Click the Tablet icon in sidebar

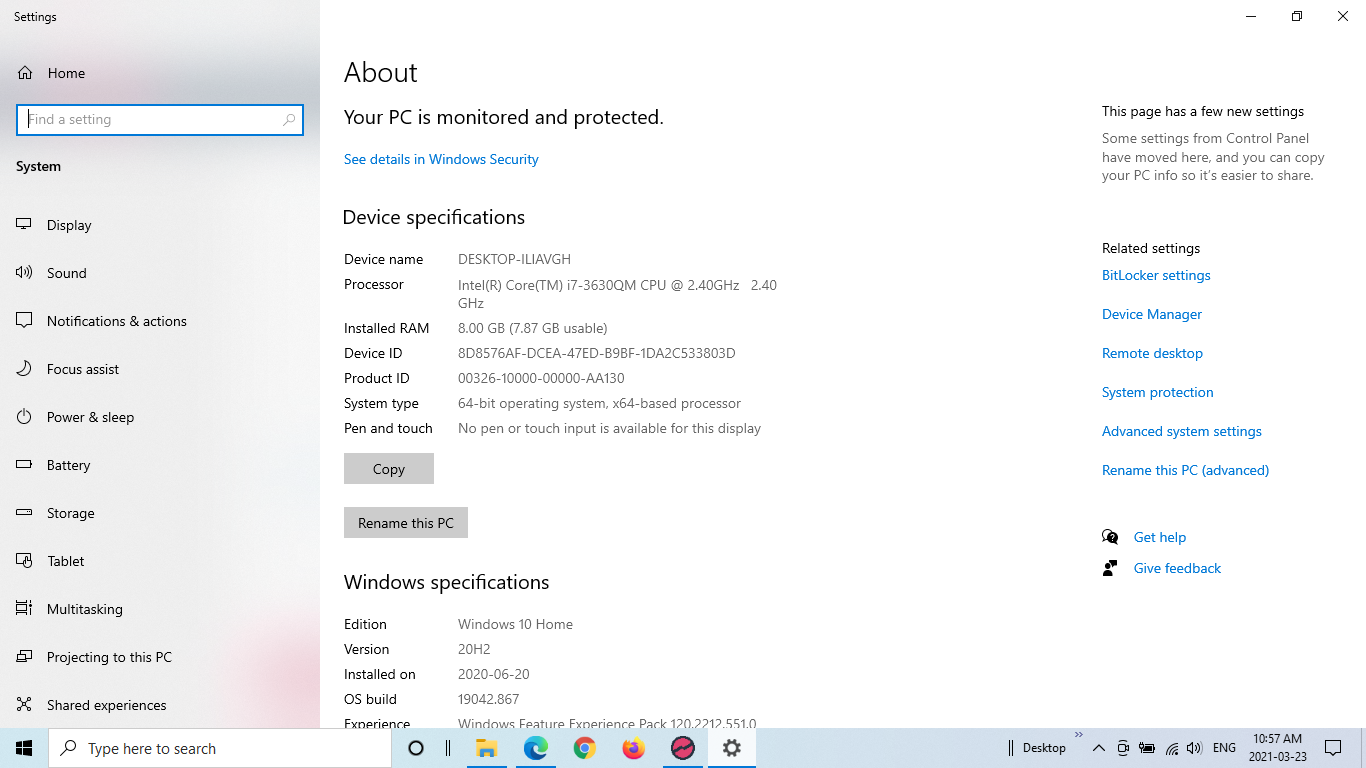[25, 561]
